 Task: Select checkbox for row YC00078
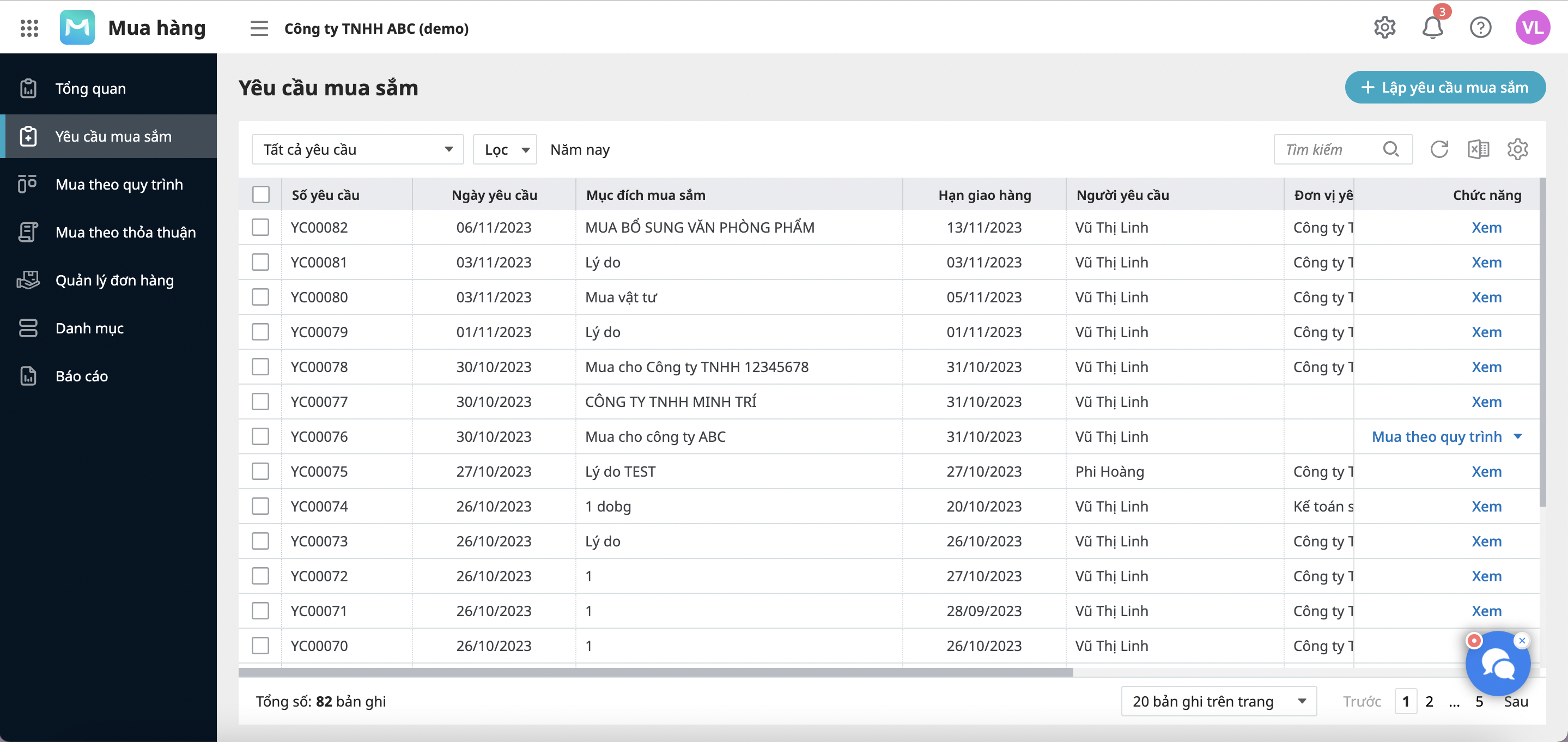tap(260, 367)
